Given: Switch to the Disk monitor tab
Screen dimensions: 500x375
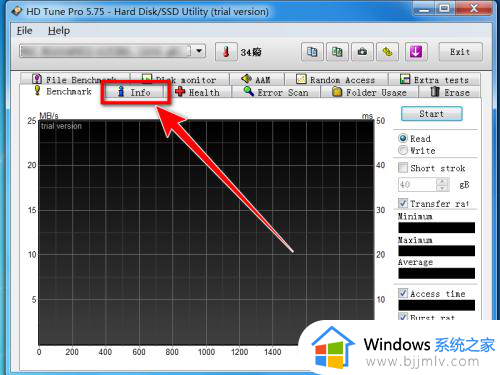Looking at the screenshot, I should pos(180,79).
